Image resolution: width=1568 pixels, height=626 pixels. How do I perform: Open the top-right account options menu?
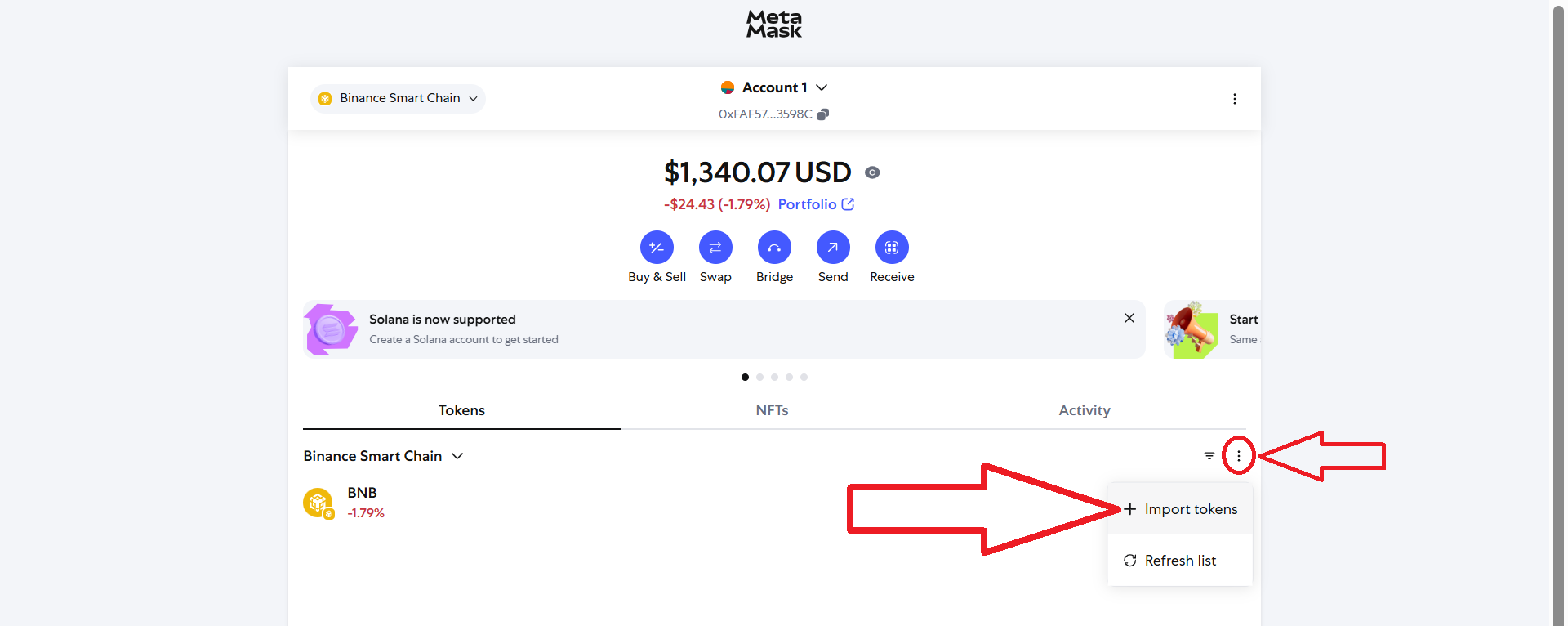1234,99
